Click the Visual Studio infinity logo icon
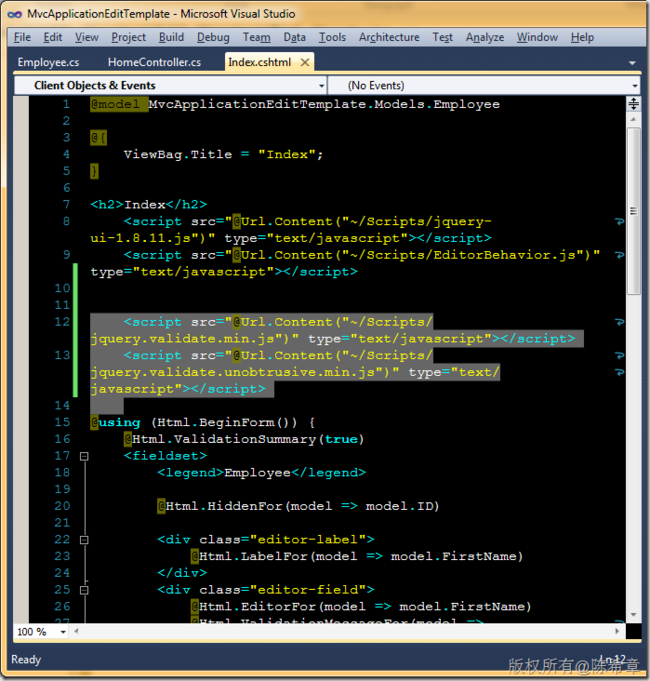650x681 pixels. (x=15, y=14)
